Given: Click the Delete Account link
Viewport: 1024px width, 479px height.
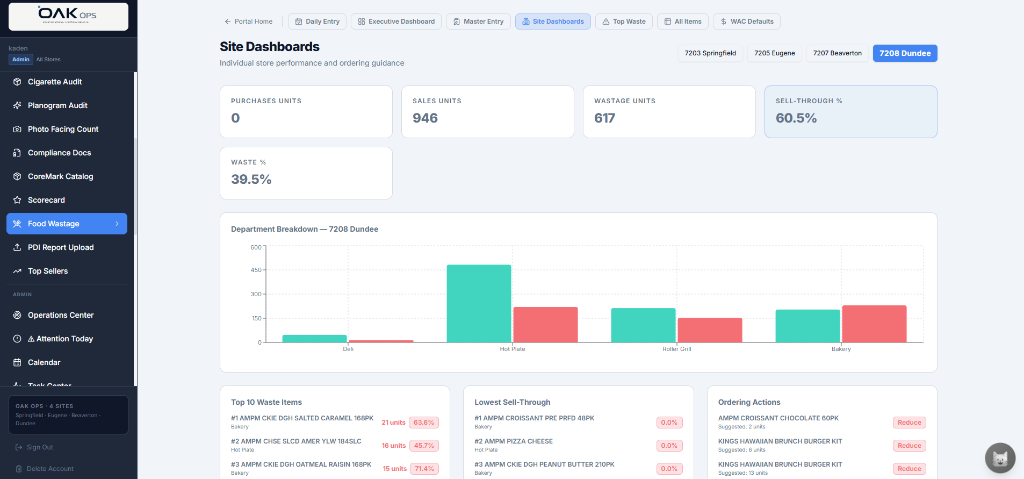Looking at the screenshot, I should pyautogui.click(x=44, y=469).
